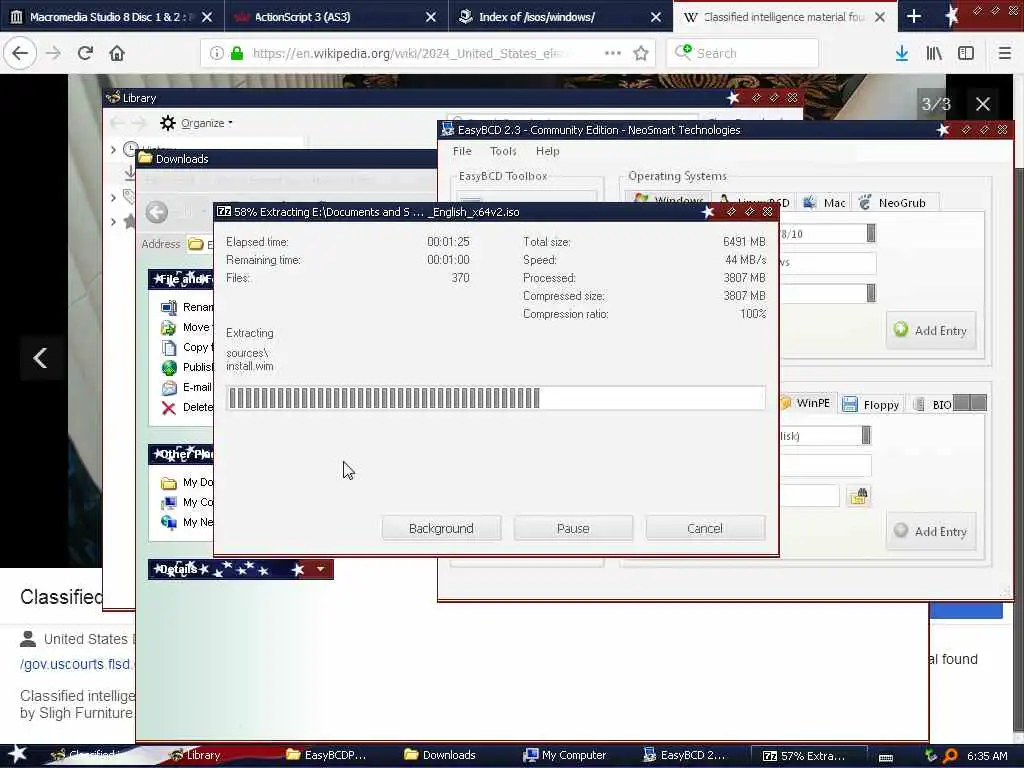Screen dimensions: 1024x768
Task: Click the Background button in 7-Zip
Action: [x=441, y=528]
